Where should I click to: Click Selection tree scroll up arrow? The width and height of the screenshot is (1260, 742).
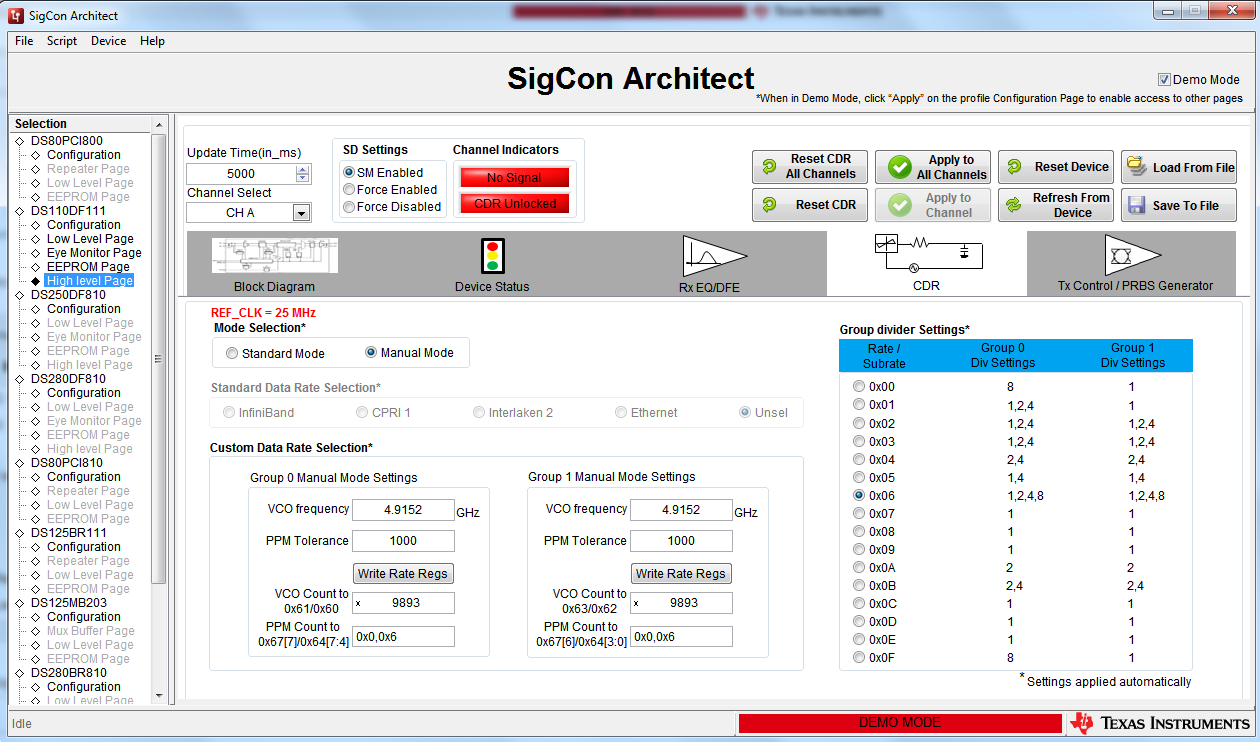[x=158, y=124]
